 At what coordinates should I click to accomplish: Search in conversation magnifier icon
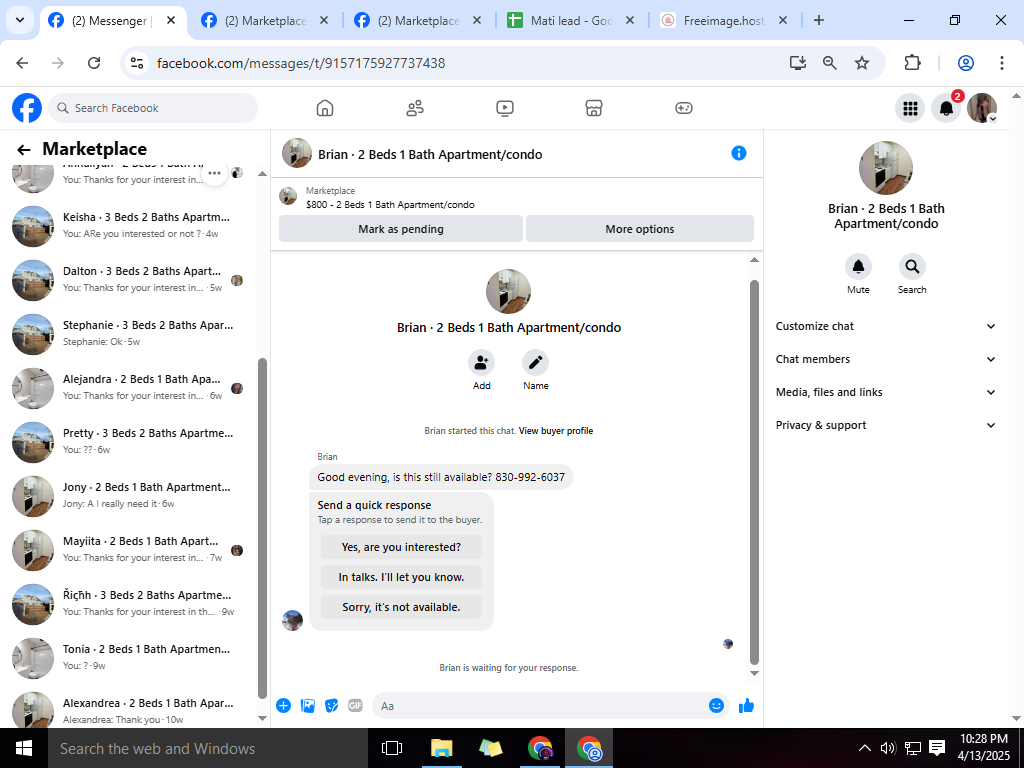click(912, 266)
